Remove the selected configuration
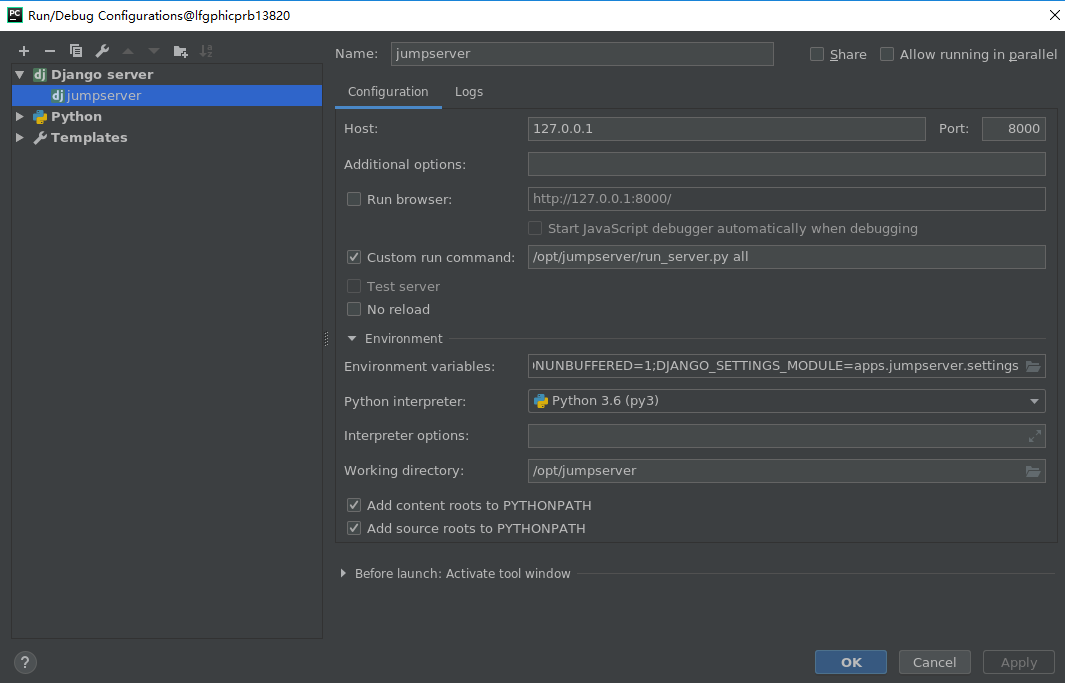 tap(49, 50)
